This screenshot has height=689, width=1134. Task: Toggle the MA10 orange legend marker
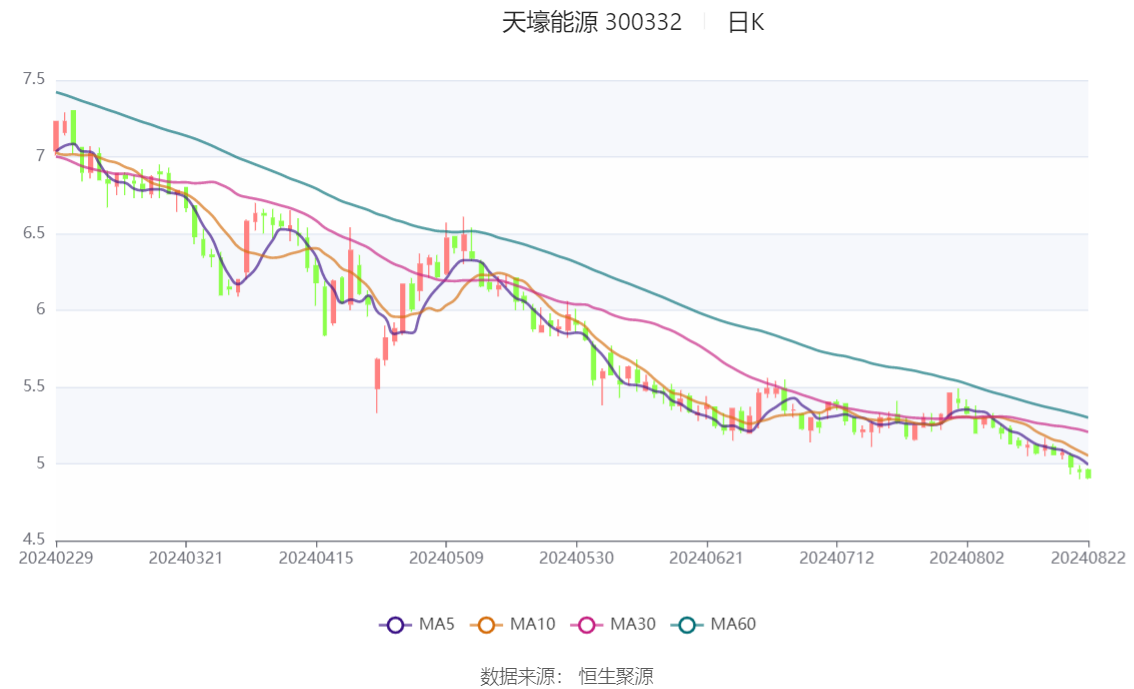point(486,625)
